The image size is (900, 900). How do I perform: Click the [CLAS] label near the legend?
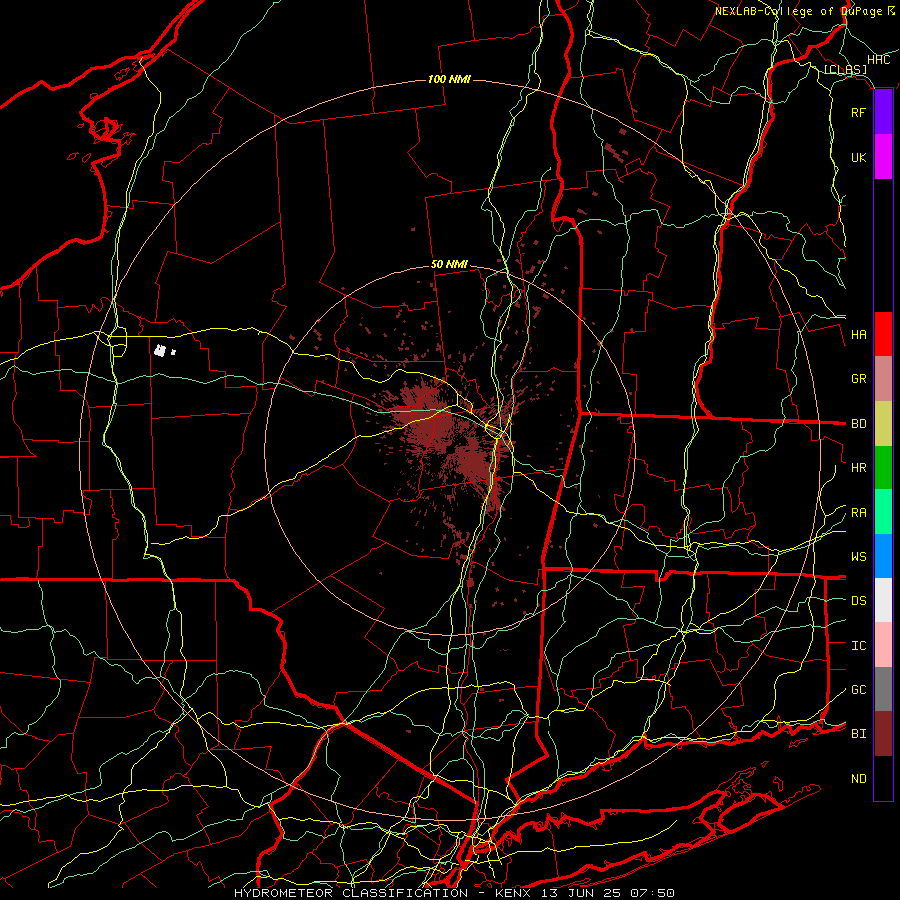coord(845,70)
